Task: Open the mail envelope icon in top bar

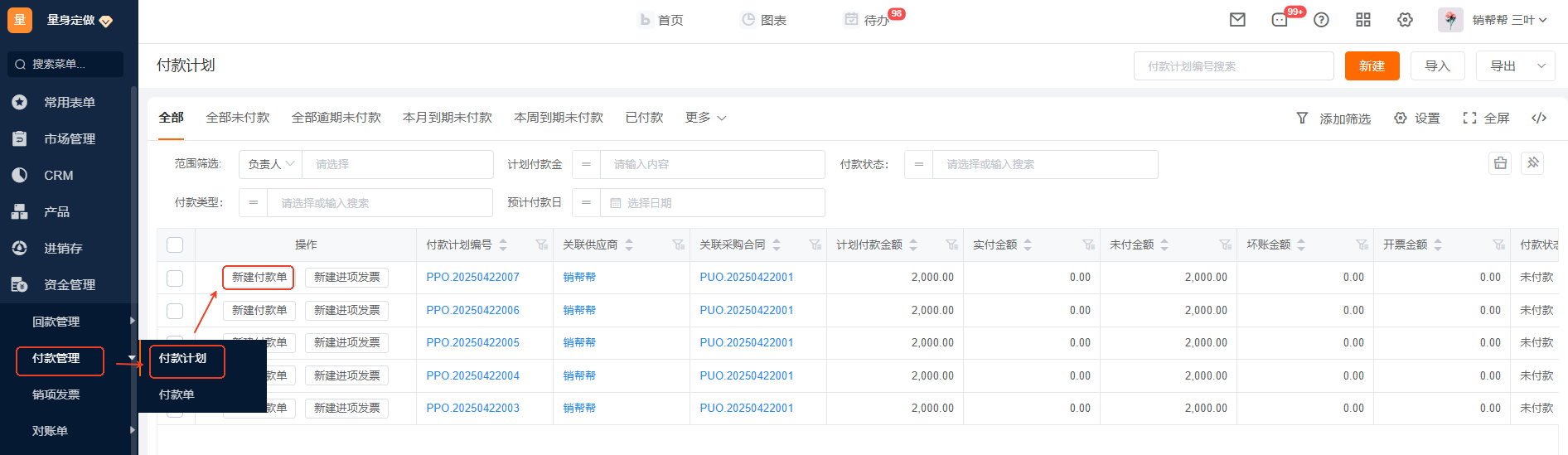Action: 1237,20
